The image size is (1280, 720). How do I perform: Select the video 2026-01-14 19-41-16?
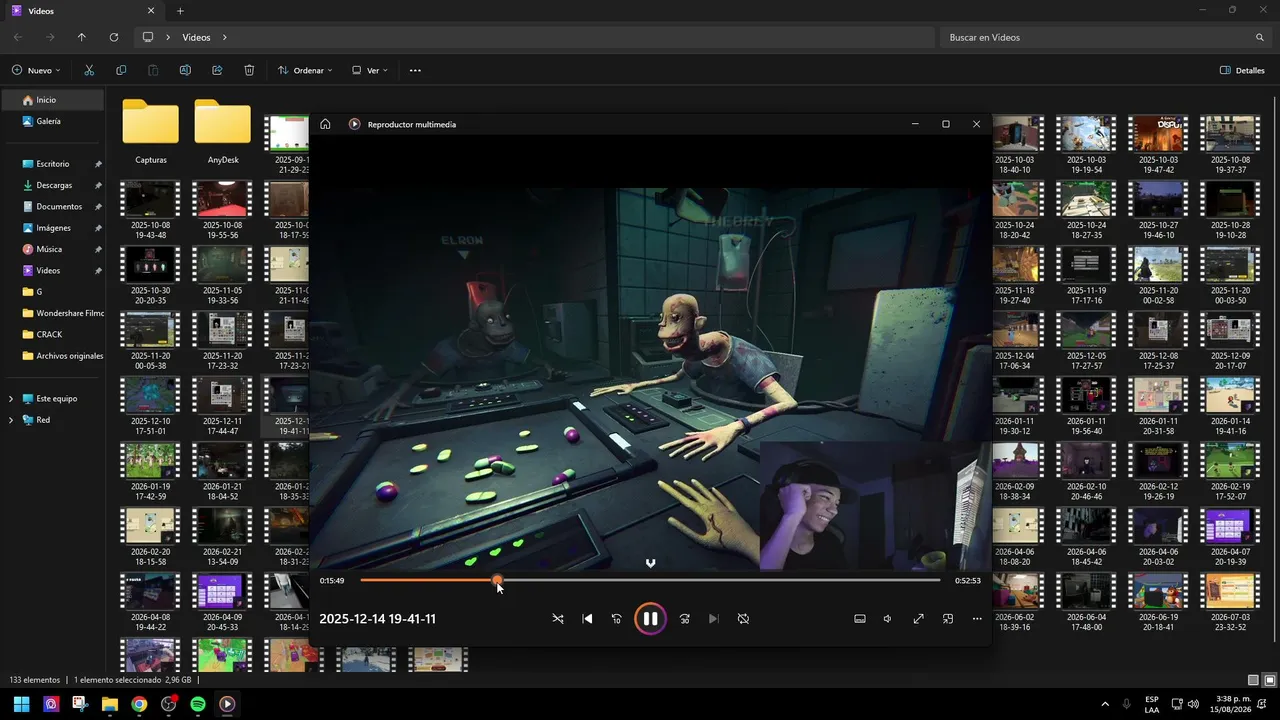[1229, 405]
